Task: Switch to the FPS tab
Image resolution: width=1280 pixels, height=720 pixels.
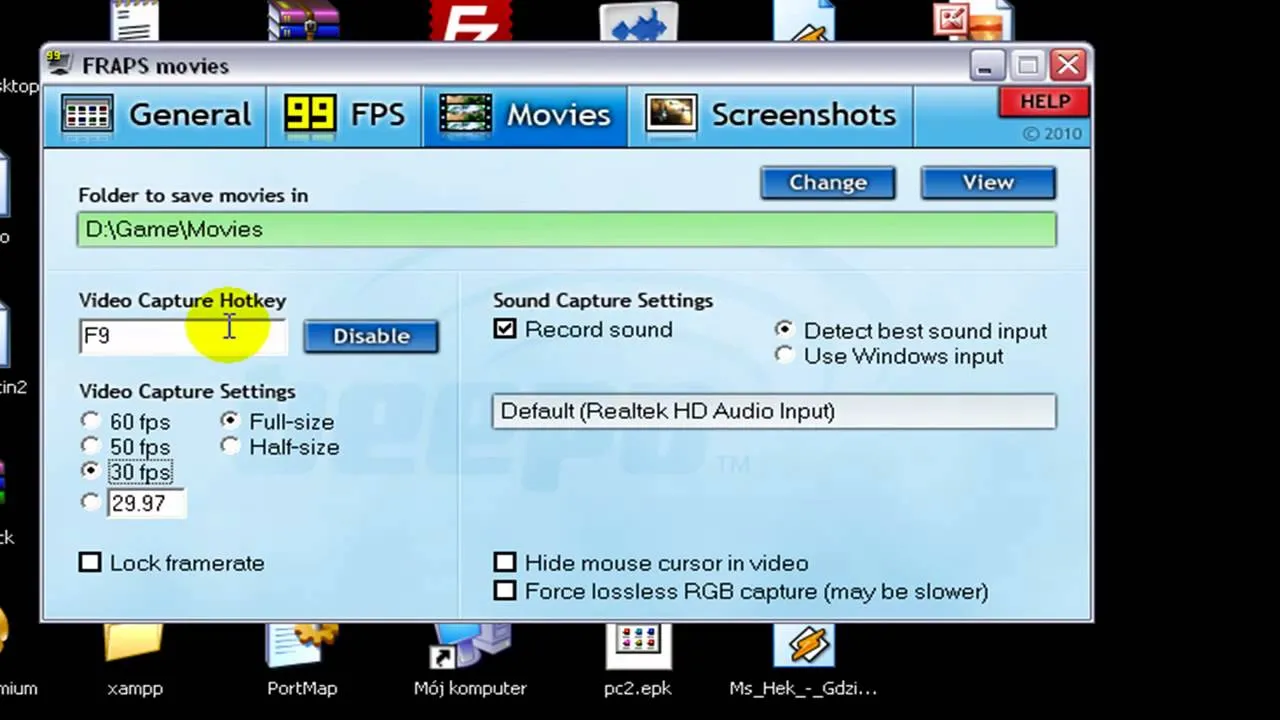Action: 344,115
